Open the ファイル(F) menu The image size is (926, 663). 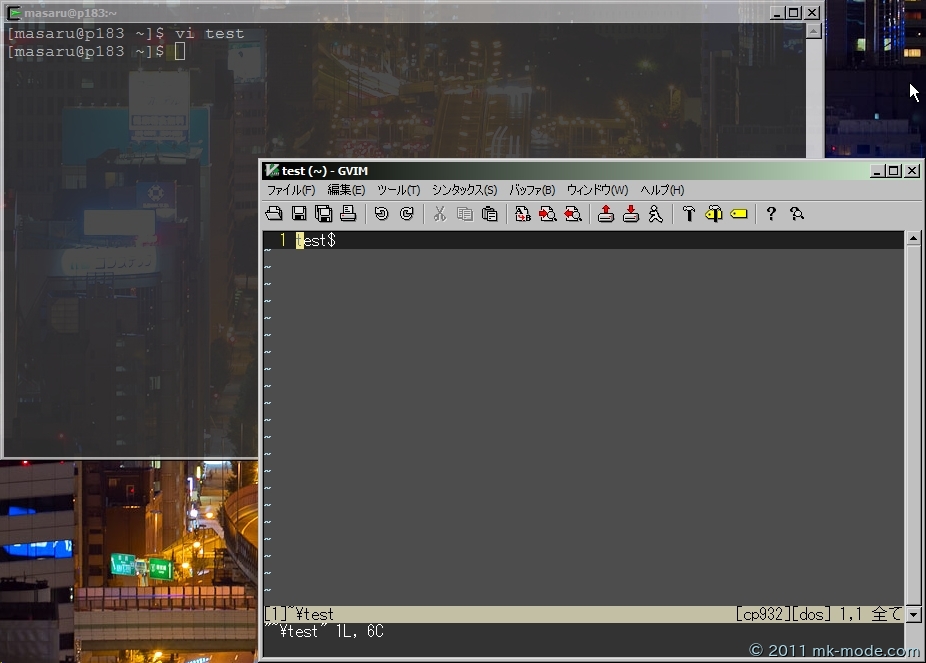click(x=291, y=190)
